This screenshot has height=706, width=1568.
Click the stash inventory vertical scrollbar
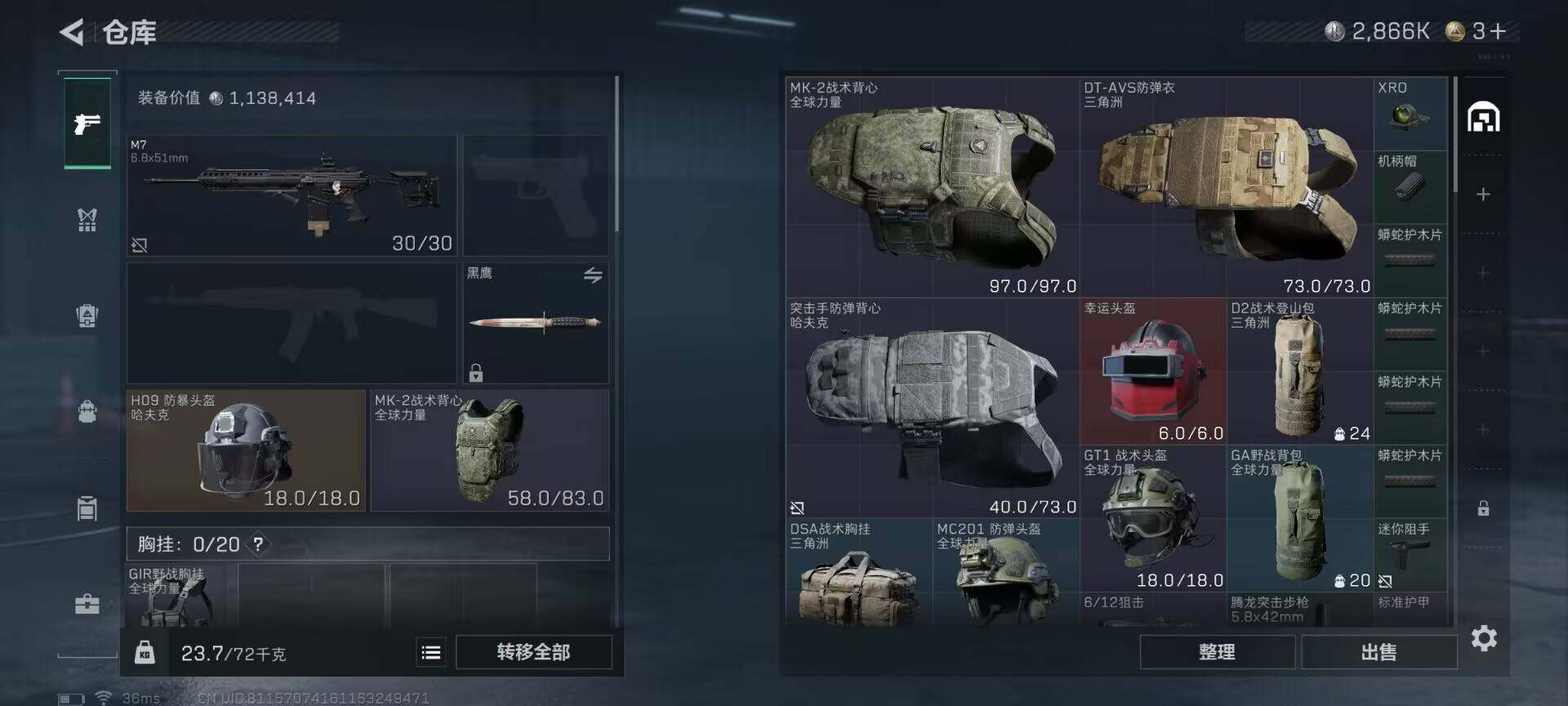pos(1454,136)
